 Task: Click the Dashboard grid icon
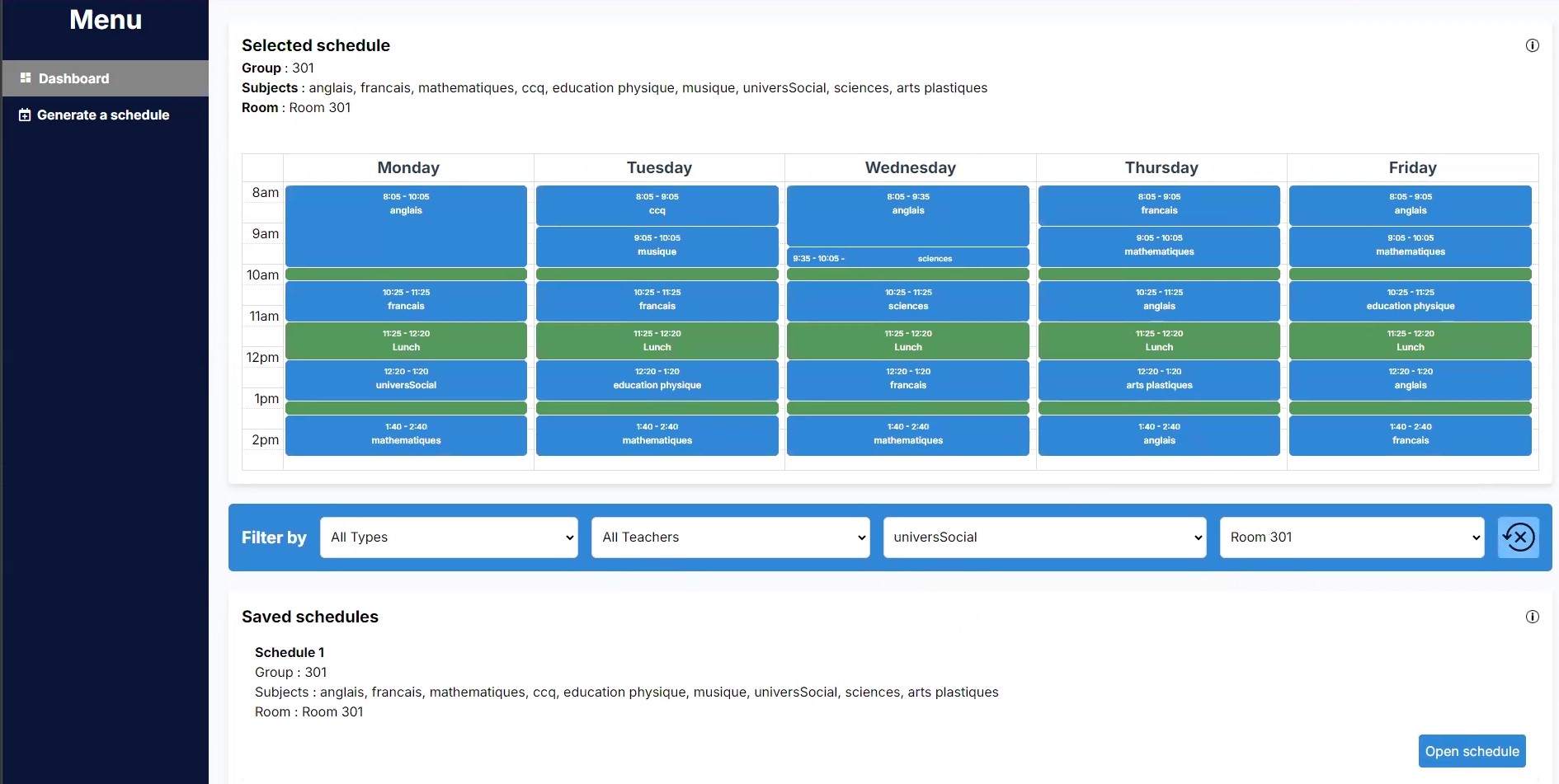26,77
